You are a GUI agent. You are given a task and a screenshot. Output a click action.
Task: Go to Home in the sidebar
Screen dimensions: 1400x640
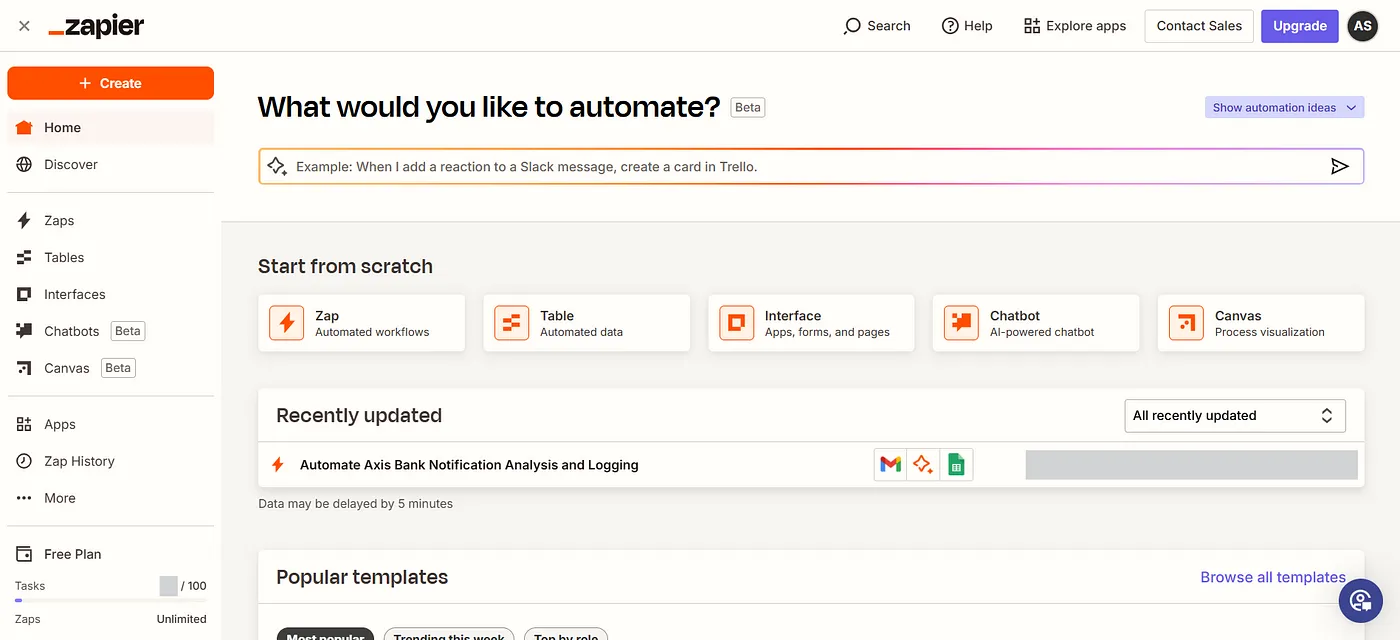tap(110, 128)
